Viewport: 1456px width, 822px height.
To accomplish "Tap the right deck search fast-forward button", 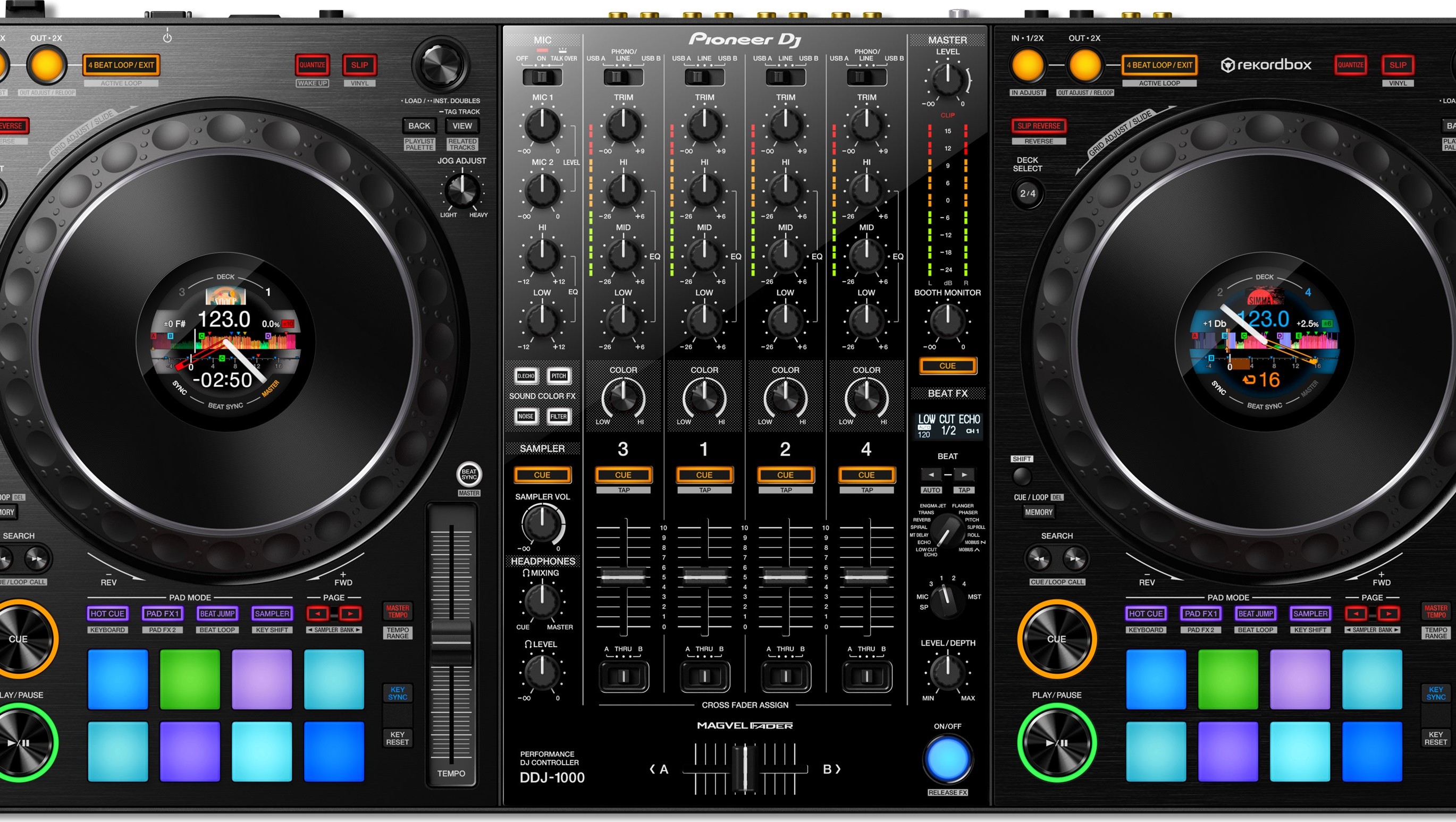I will point(1075,559).
